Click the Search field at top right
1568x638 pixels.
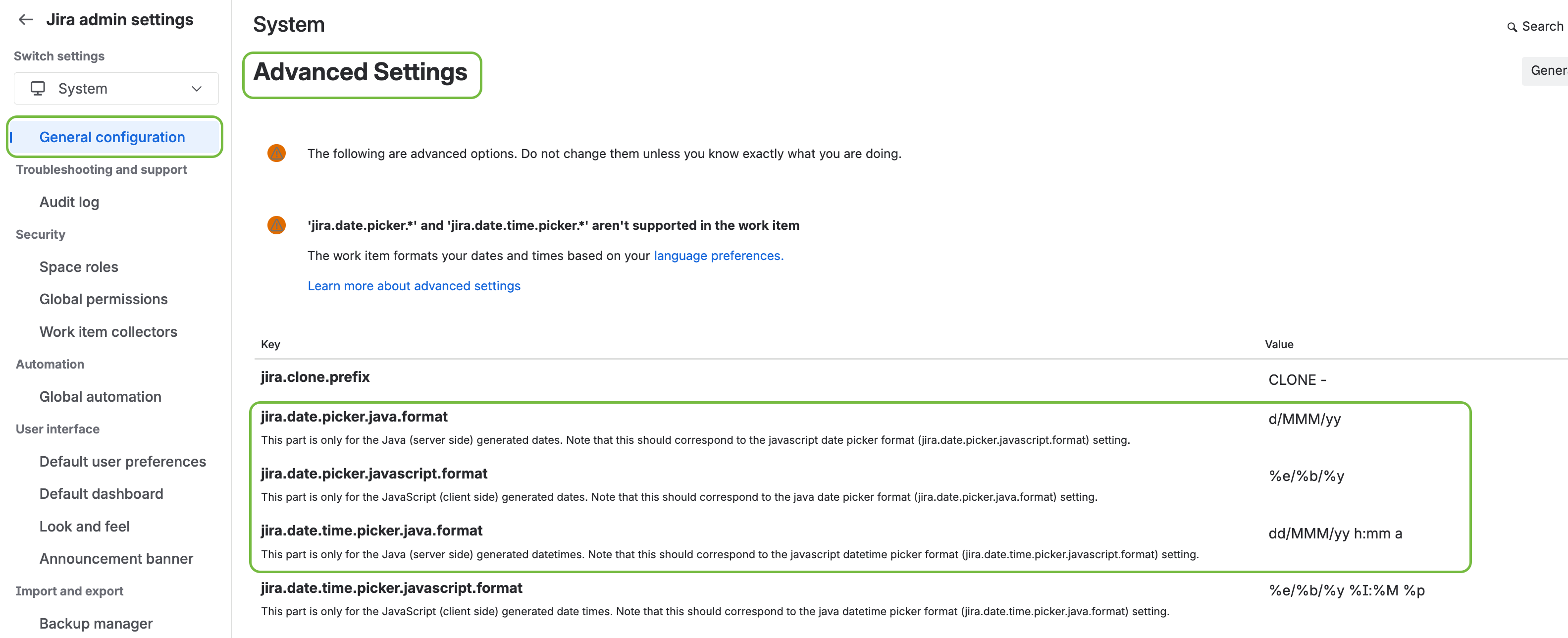pyautogui.click(x=1542, y=26)
